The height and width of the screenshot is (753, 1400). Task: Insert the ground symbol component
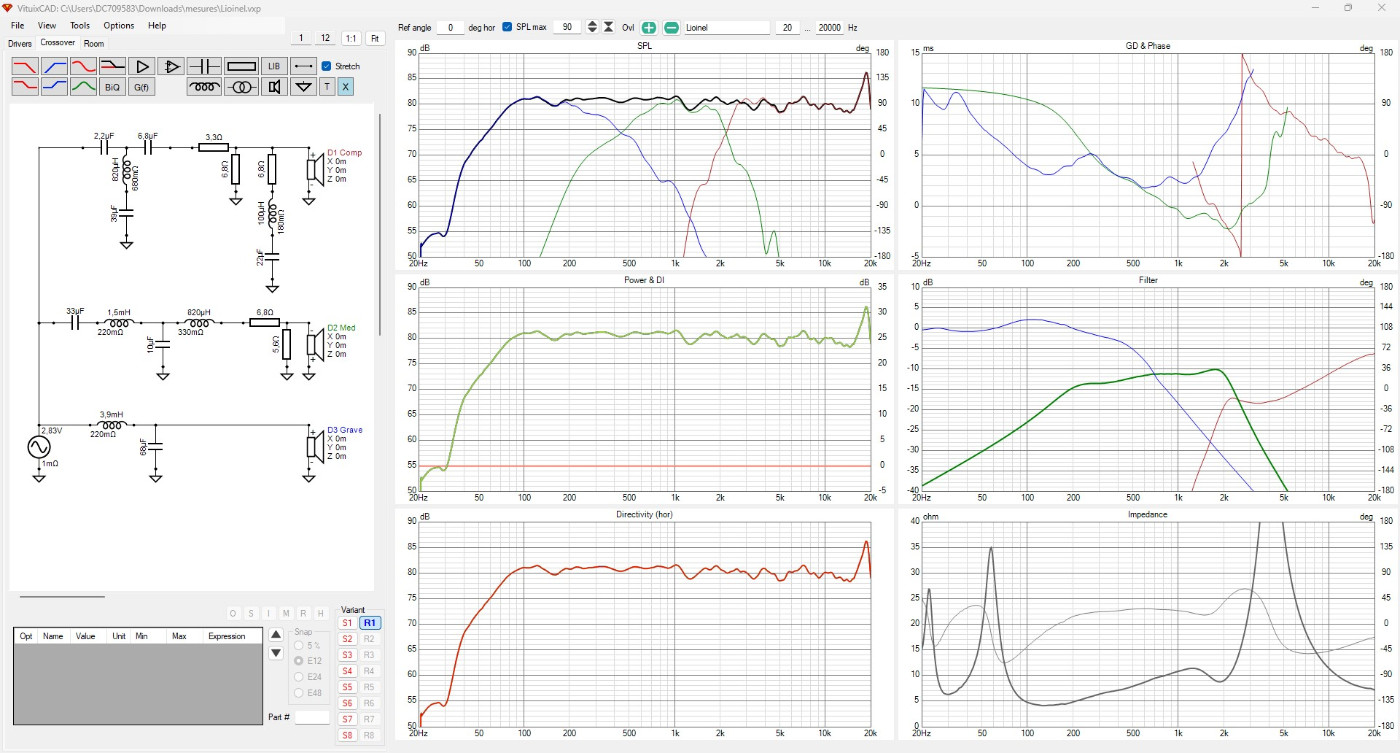coord(303,87)
